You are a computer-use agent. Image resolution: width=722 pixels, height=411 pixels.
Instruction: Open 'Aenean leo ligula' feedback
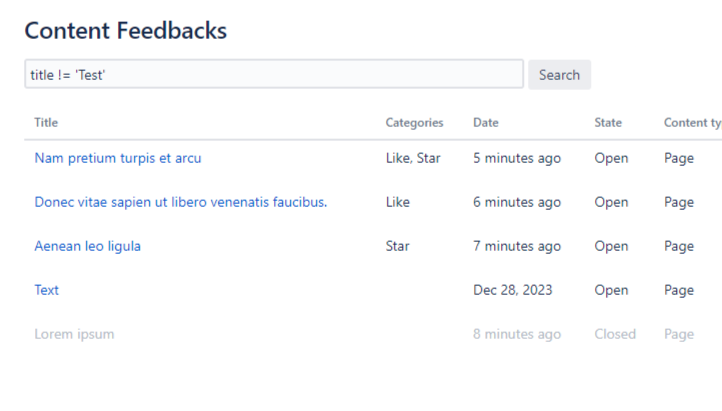(x=88, y=246)
